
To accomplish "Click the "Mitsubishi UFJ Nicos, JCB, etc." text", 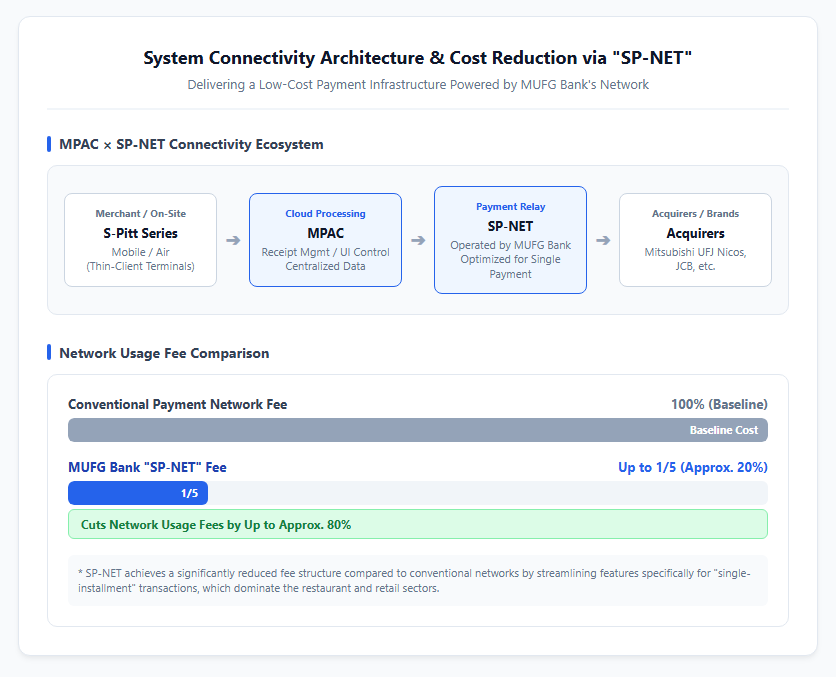I will (695, 259).
